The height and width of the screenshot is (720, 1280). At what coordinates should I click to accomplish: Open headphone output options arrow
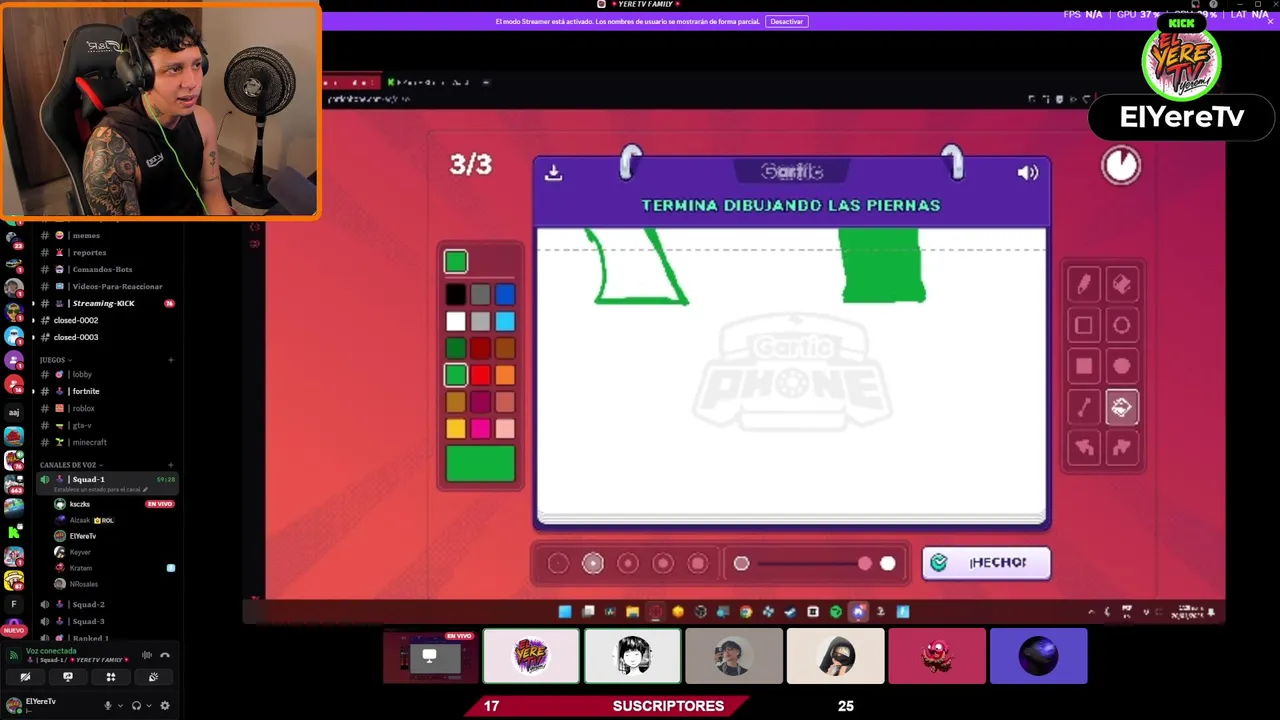(149, 706)
